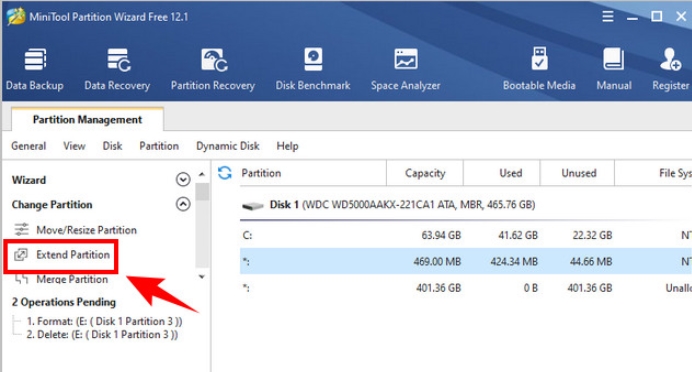Screen dimensions: 692x372
Task: Click the 0 B used cell
Action: point(530,288)
